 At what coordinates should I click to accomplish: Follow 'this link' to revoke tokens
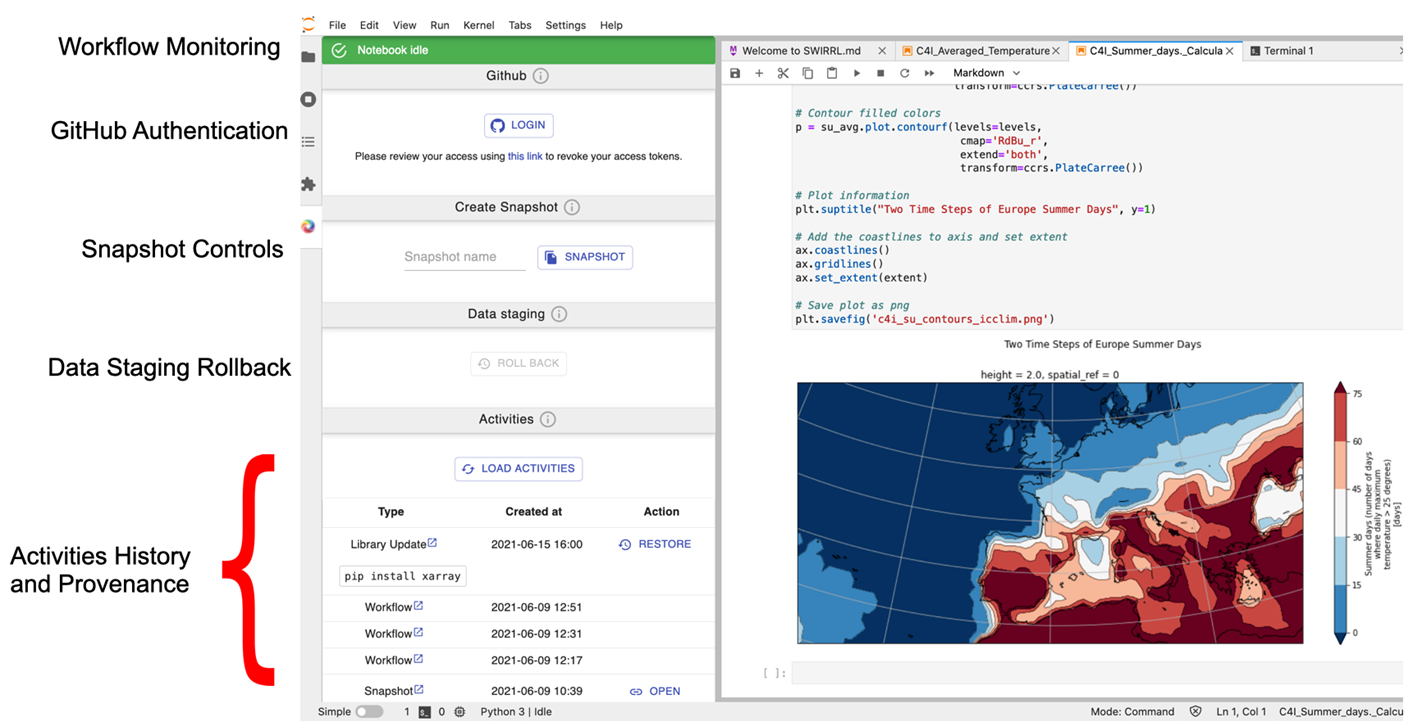(x=525, y=156)
